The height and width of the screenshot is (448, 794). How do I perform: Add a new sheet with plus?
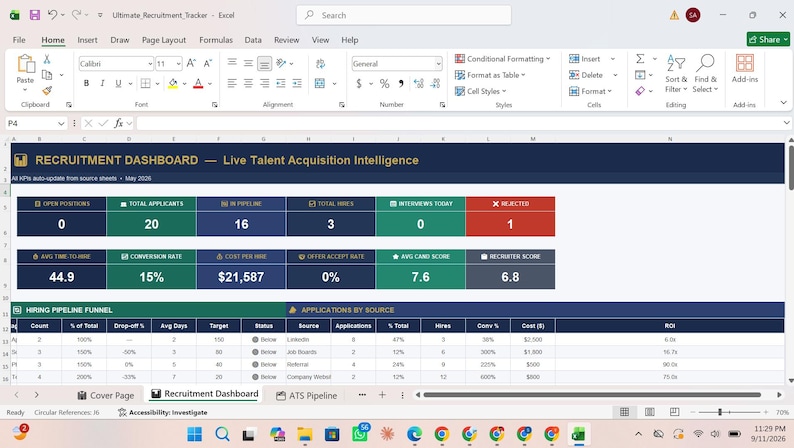tap(382, 395)
